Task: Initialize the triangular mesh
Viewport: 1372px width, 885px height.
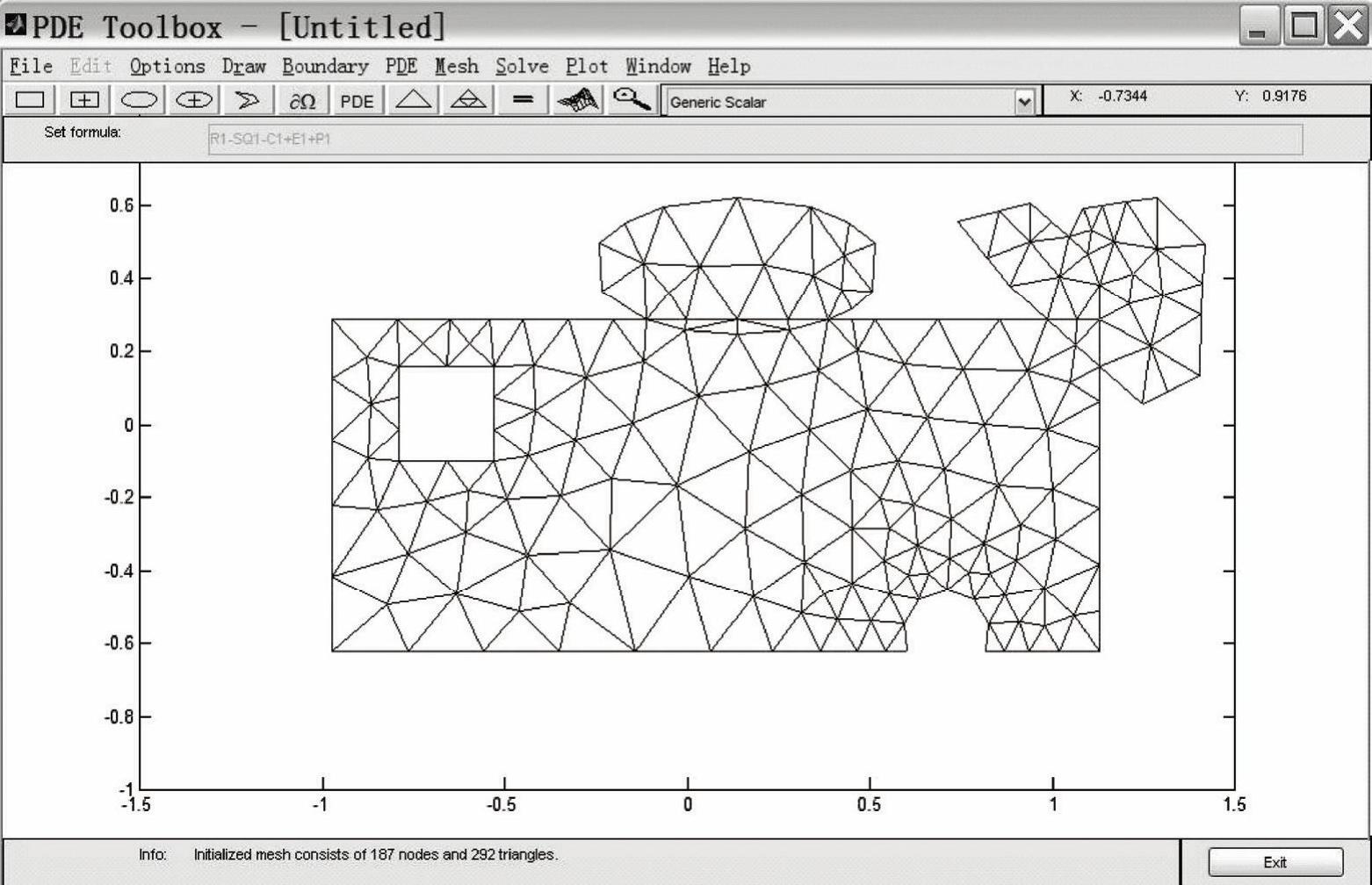Action: [413, 100]
